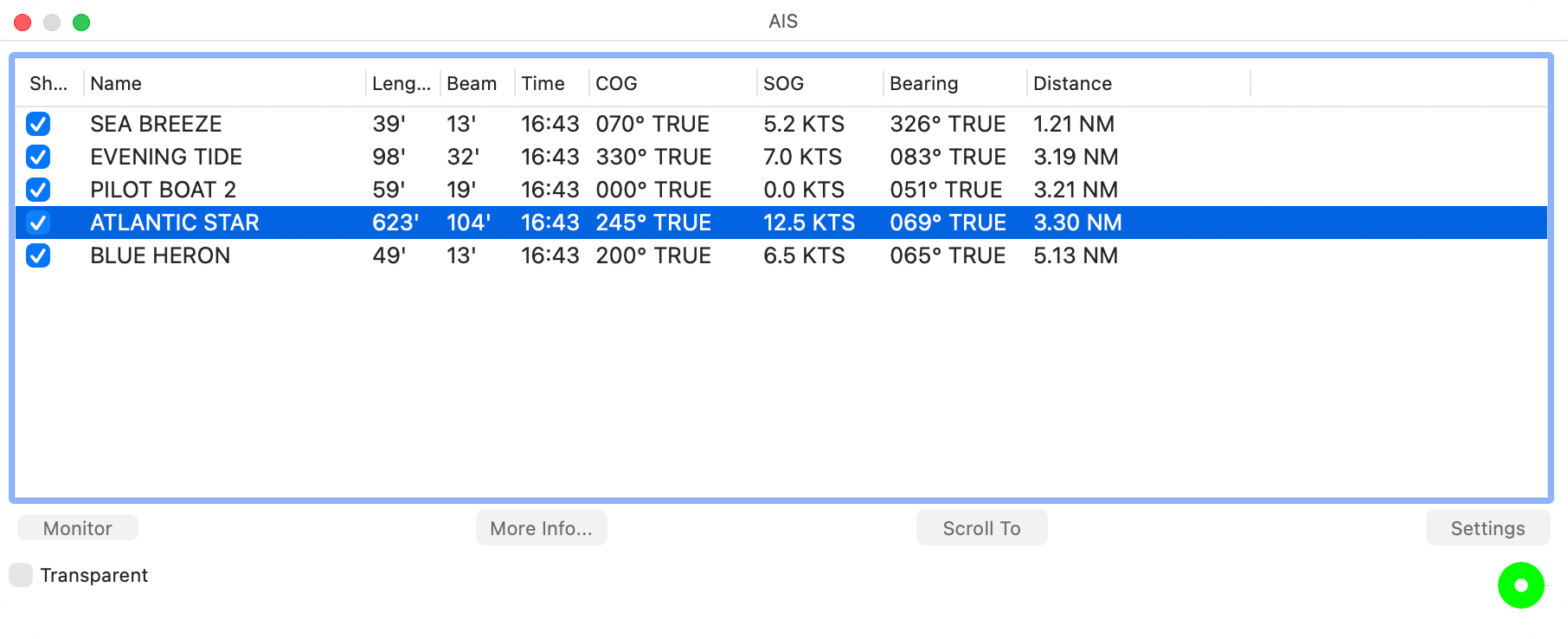Viewport: 1568px width, 639px height.
Task: Uncheck the EVENING TIDE show checkbox
Action: point(38,157)
